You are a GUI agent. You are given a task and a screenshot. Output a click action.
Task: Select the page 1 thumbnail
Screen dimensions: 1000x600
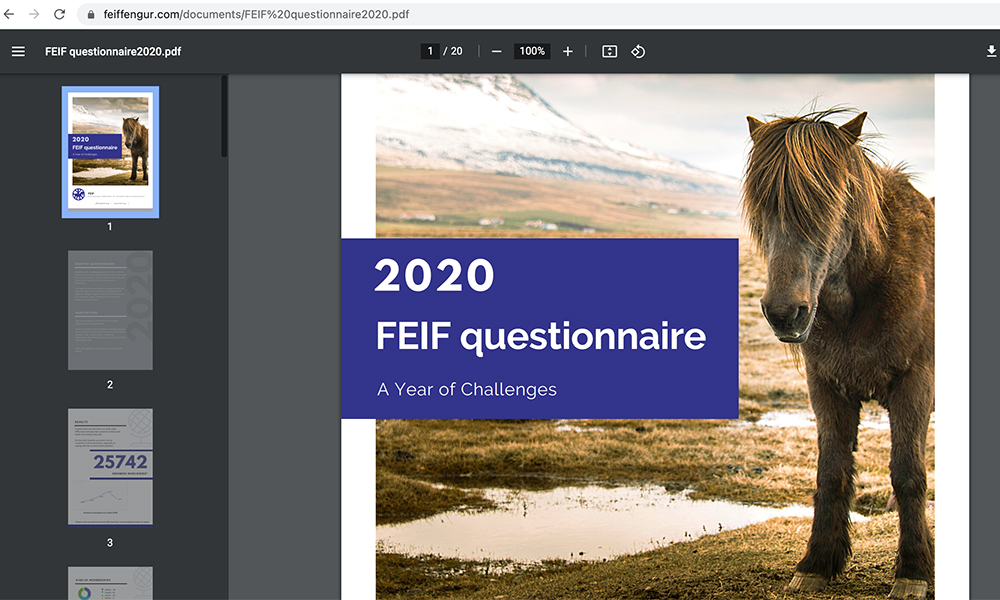(x=110, y=152)
